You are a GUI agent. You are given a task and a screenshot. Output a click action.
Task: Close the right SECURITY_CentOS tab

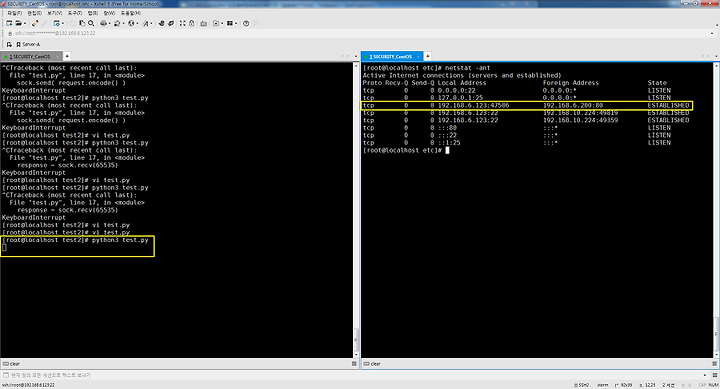coord(418,56)
